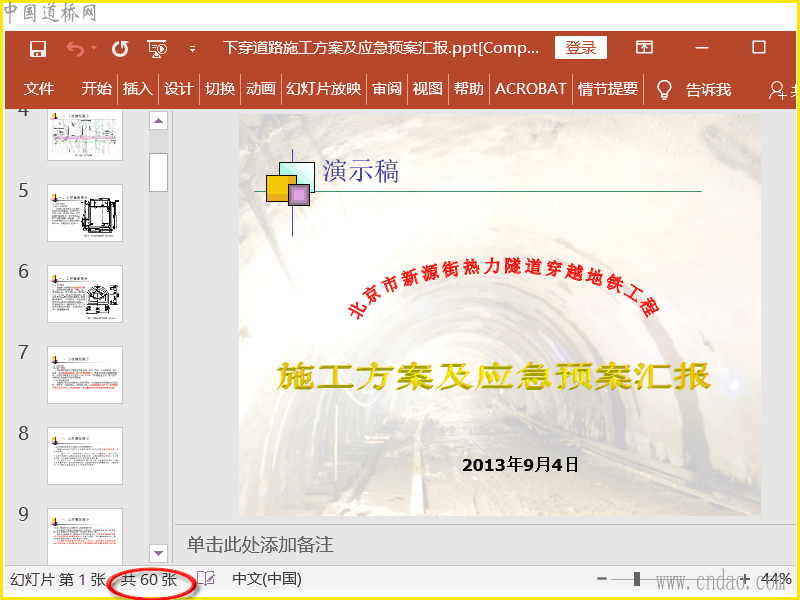
Task: Open the 幻灯片放映 ribbon tab
Action: (323, 89)
